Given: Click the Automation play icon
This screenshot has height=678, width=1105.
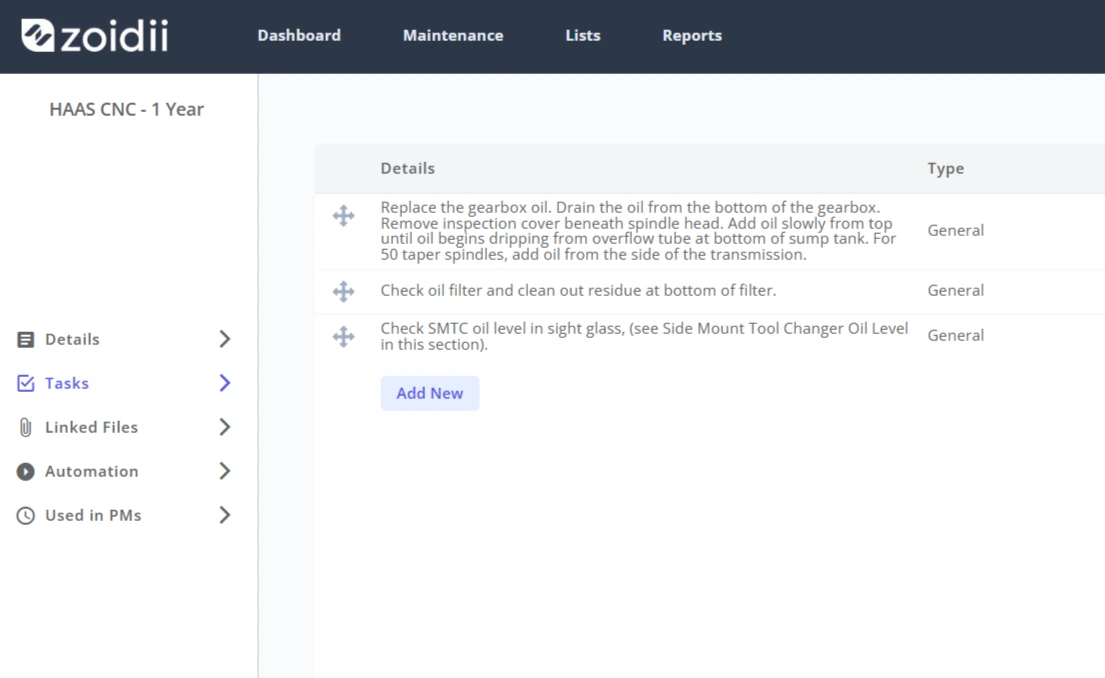Looking at the screenshot, I should pyautogui.click(x=25, y=471).
